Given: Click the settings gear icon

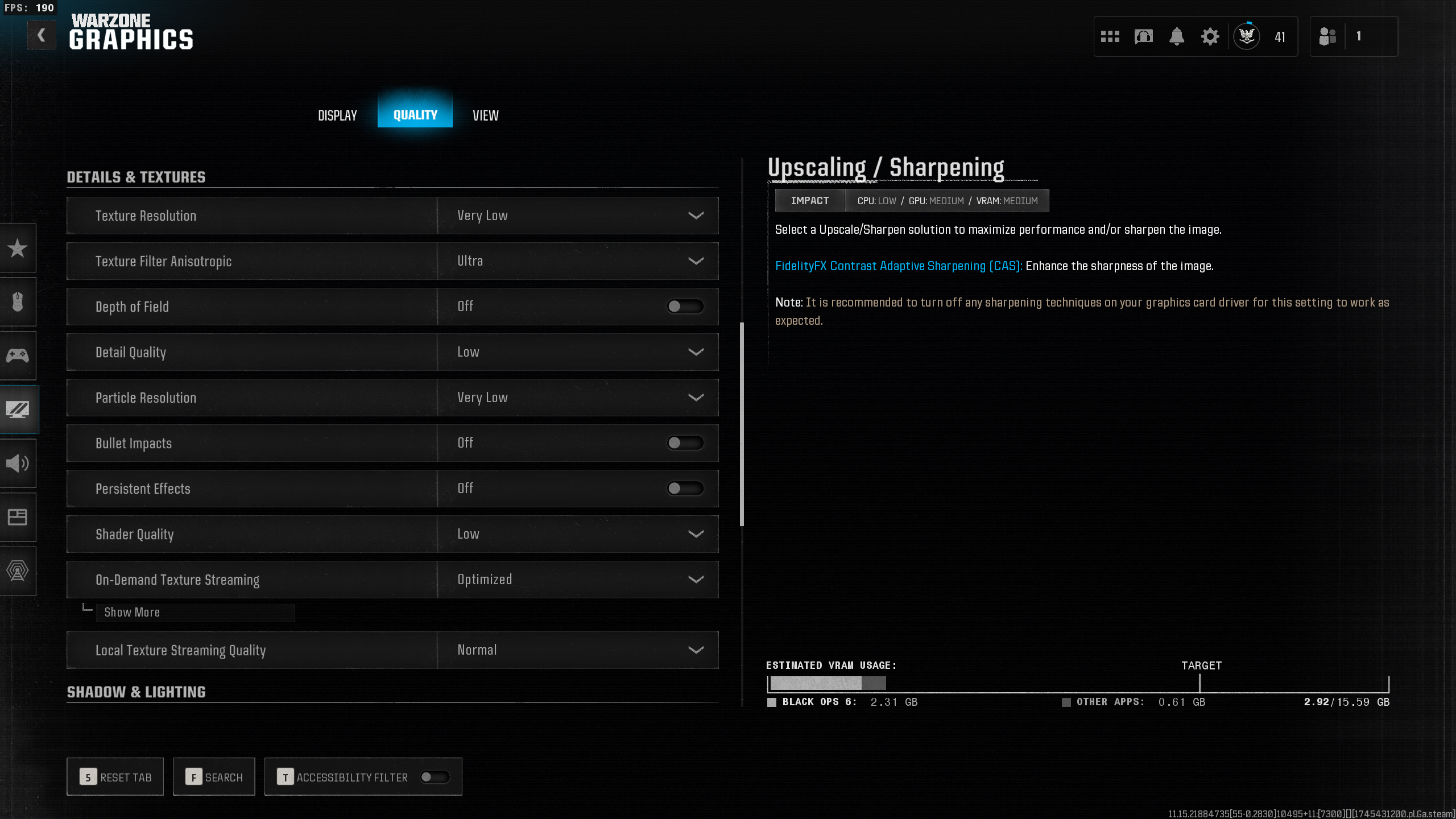Looking at the screenshot, I should pyautogui.click(x=1210, y=37).
